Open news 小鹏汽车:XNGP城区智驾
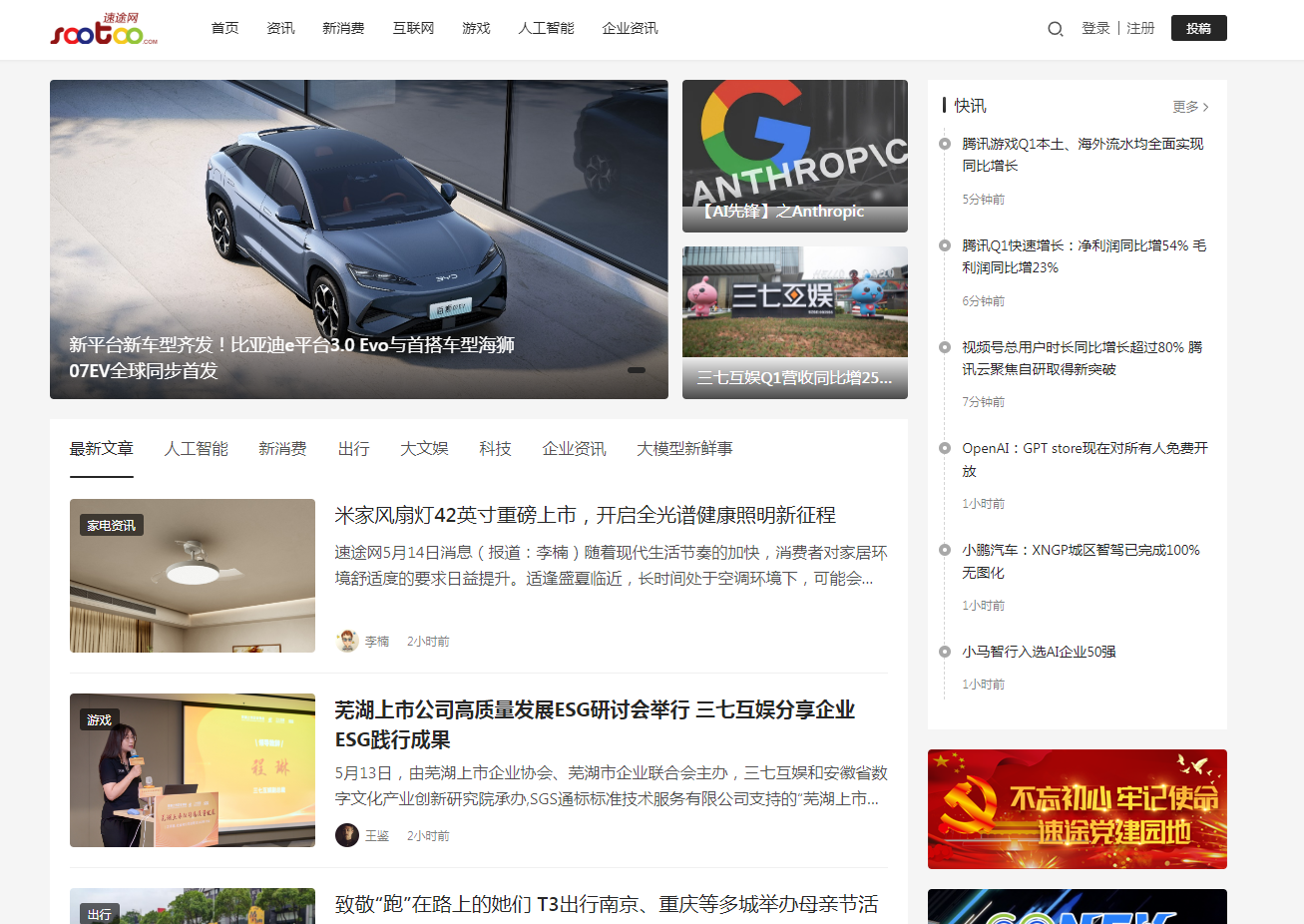Image resolution: width=1304 pixels, height=924 pixels. 1081,561
